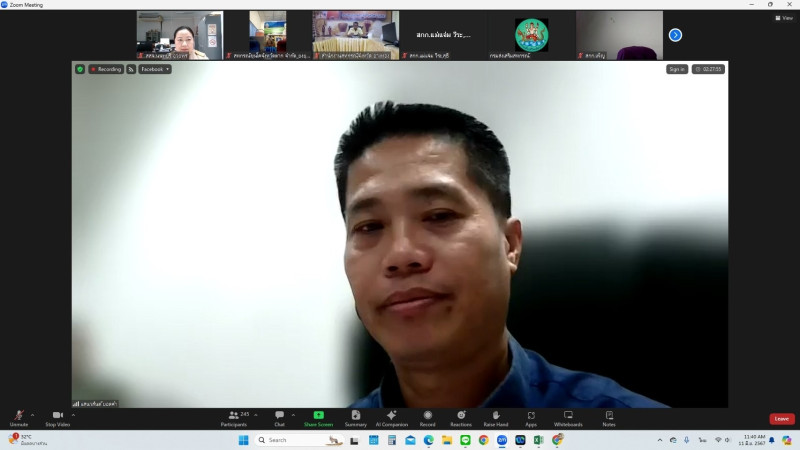This screenshot has width=800, height=450.
Task: Open Whiteboards
Action: click(568, 416)
